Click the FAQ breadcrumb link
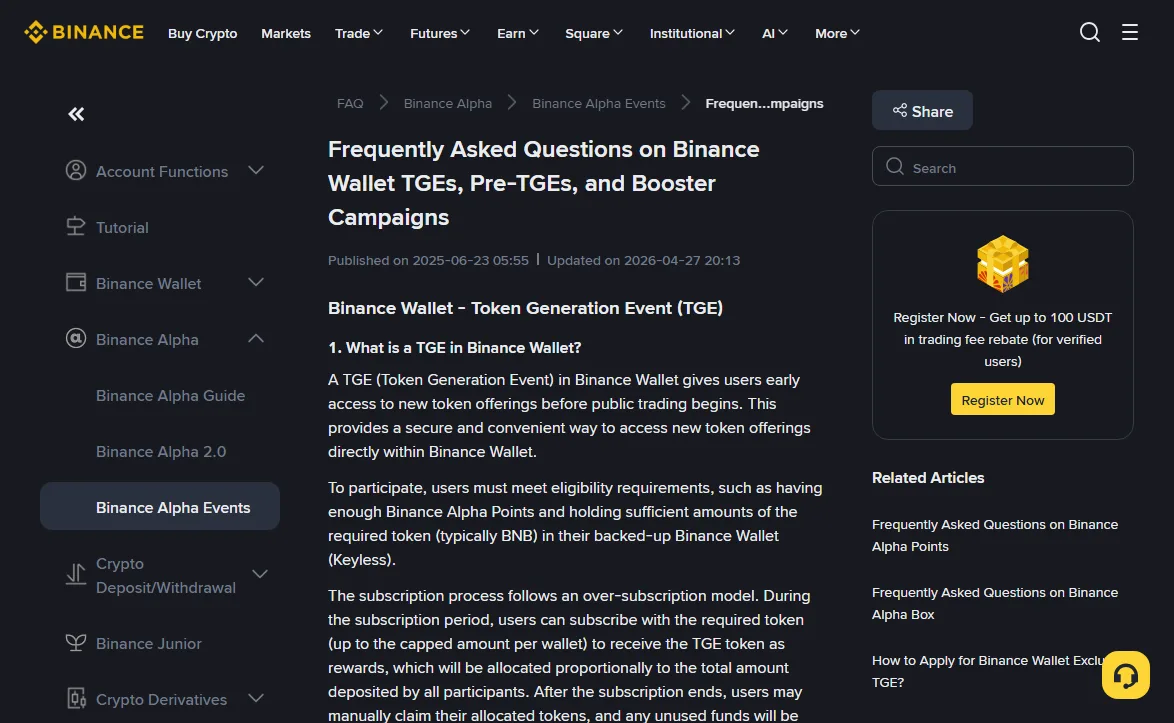Image resolution: width=1174 pixels, height=723 pixels. pyautogui.click(x=350, y=103)
